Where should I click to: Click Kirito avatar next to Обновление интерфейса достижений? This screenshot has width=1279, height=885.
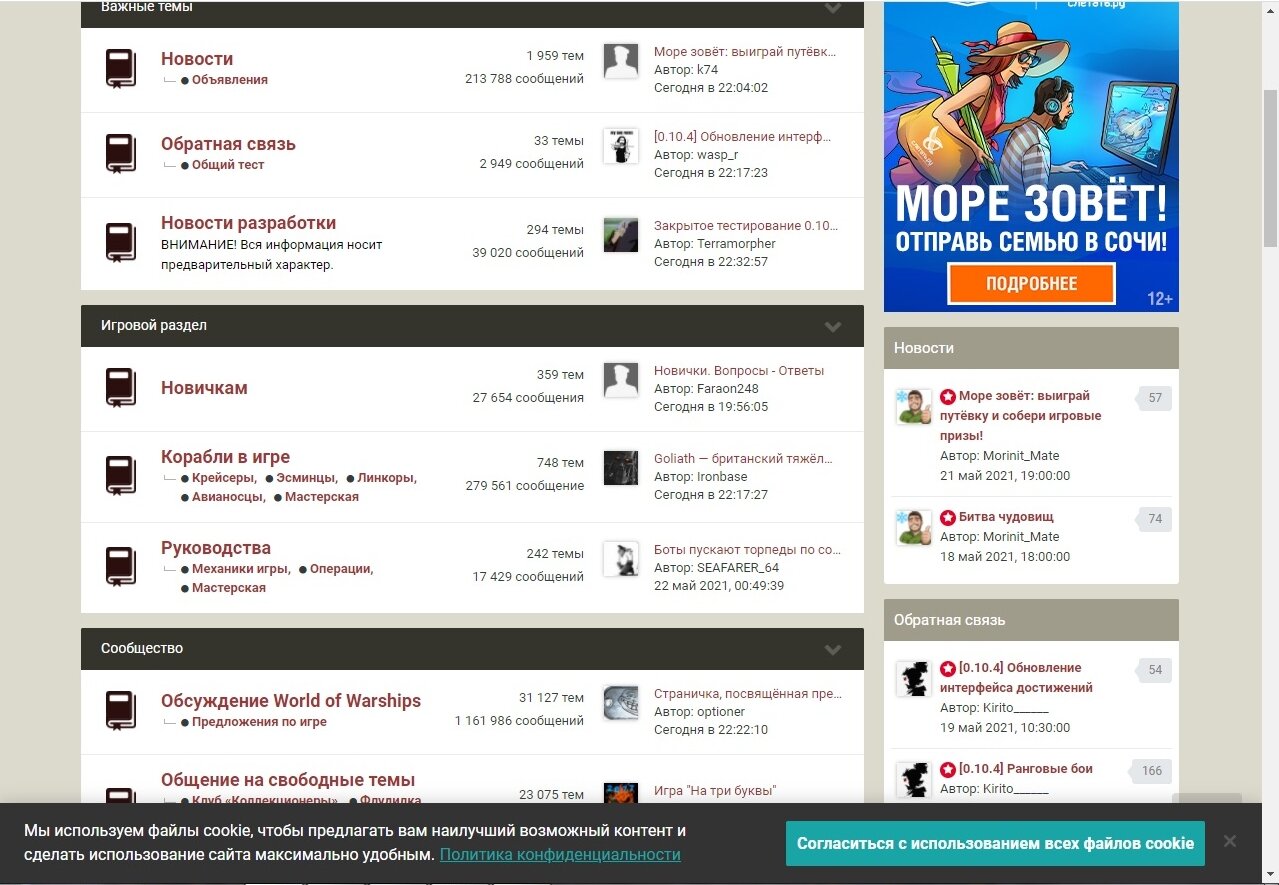pyautogui.click(x=913, y=679)
